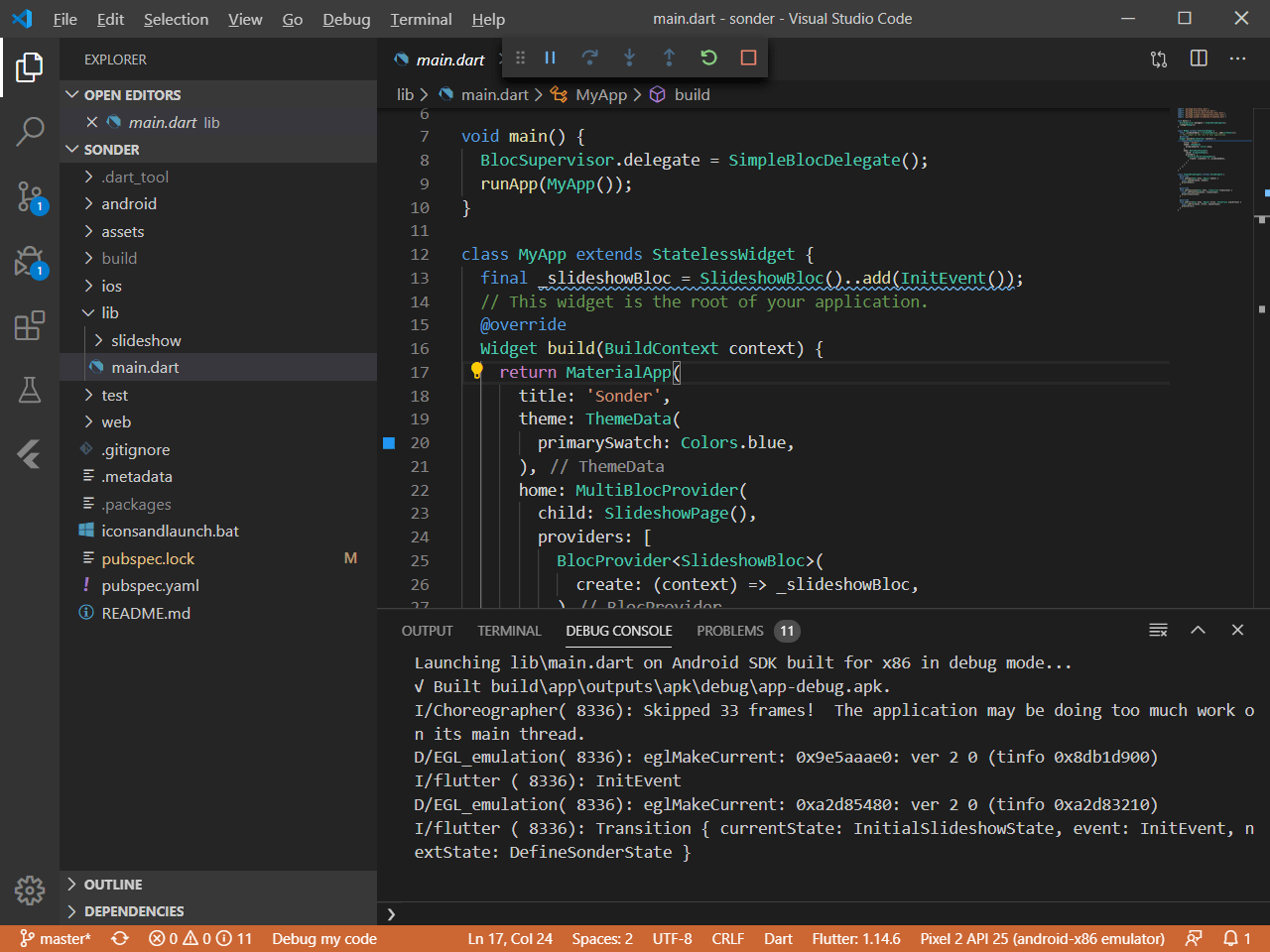Viewport: 1270px width, 952px height.
Task: Collapse the Open Editors section
Action: pyautogui.click(x=70, y=94)
